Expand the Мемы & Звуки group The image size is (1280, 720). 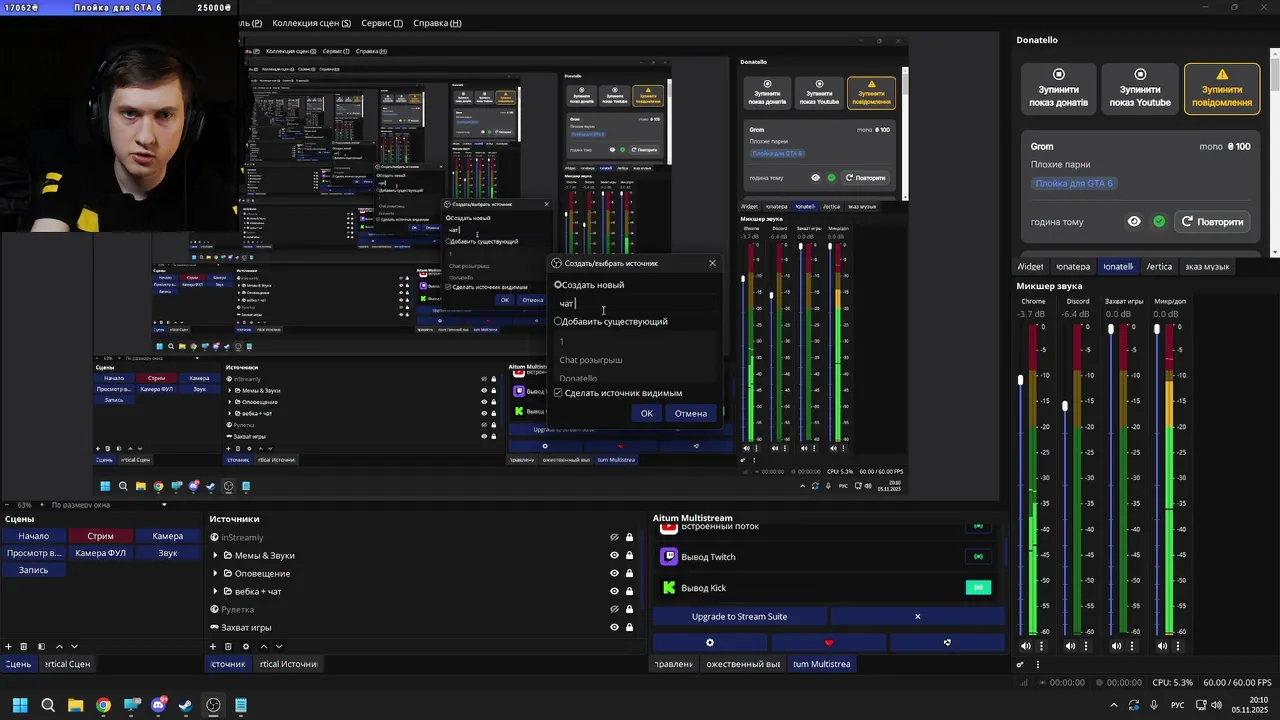pyautogui.click(x=215, y=556)
